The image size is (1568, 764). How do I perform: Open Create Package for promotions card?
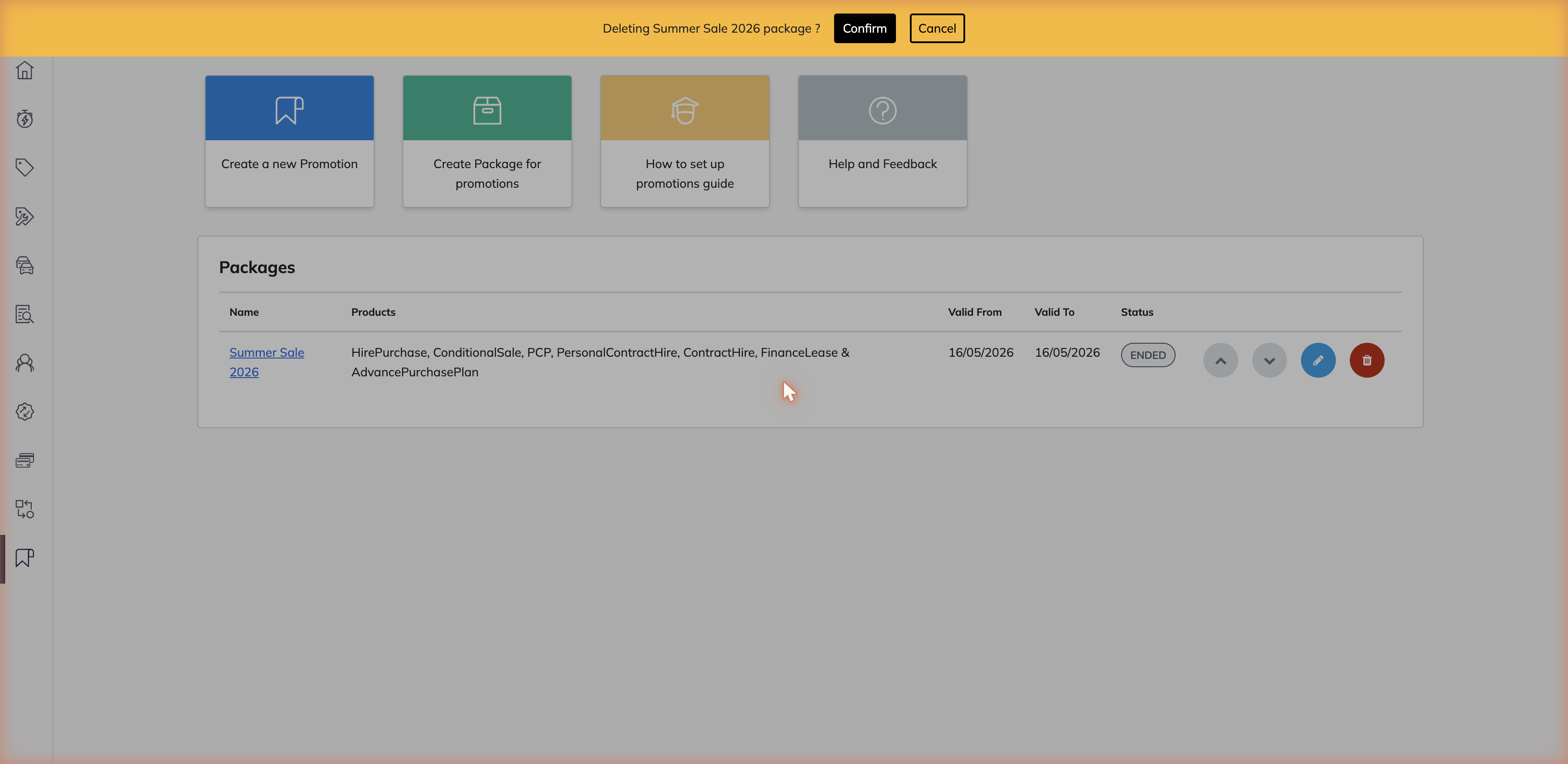point(487,141)
